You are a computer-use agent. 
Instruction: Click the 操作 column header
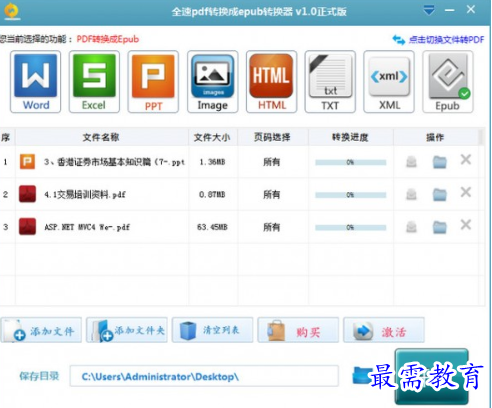435,137
